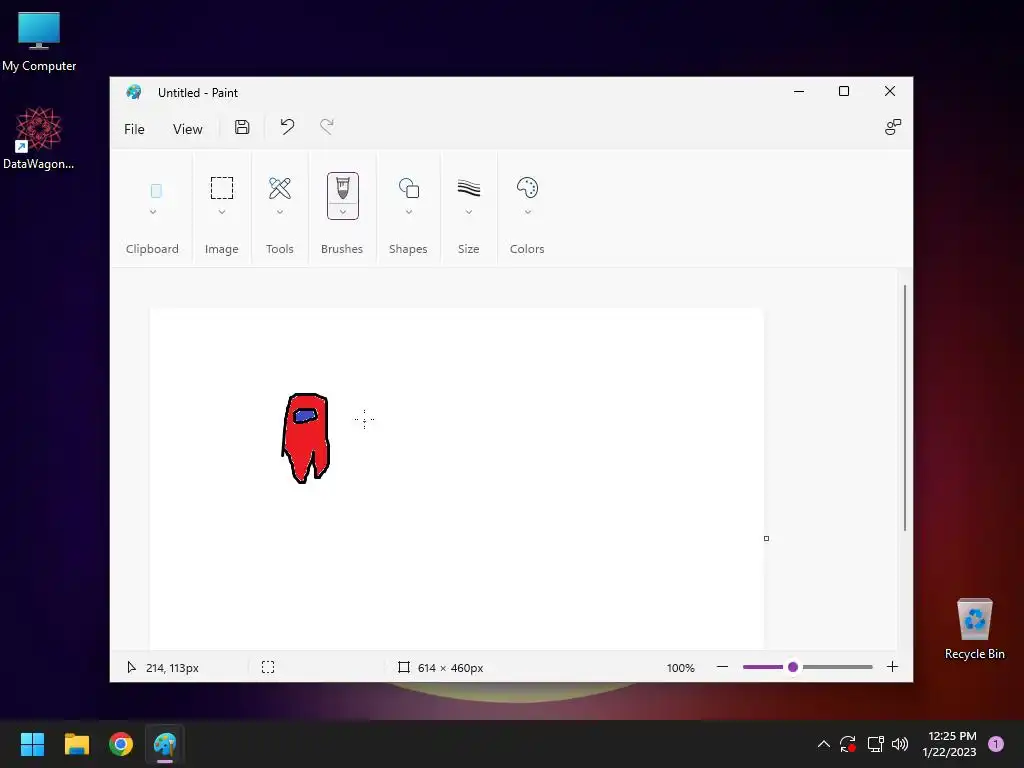Select the Recycle Bin desktop icon
The width and height of the screenshot is (1024, 768).
point(974,629)
